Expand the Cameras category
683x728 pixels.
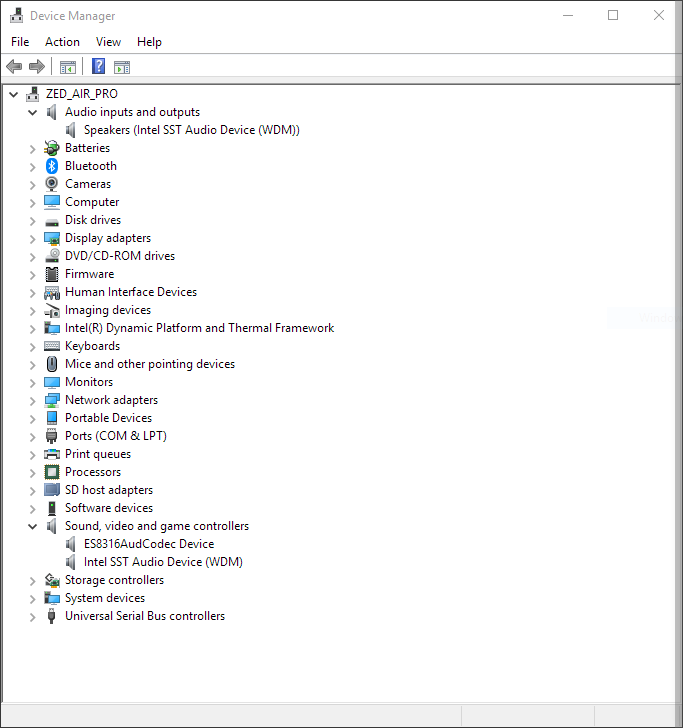33,185
